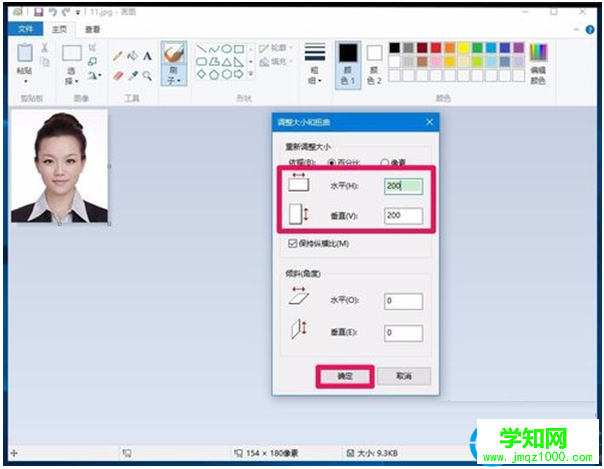The image size is (604, 469).
Task: Choose the red color swatch
Action: click(436, 48)
